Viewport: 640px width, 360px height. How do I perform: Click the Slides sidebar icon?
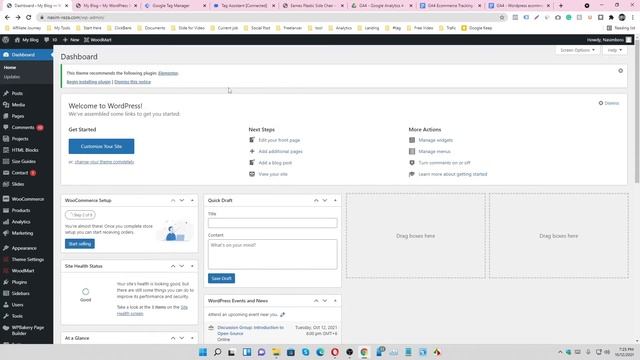pos(6,184)
